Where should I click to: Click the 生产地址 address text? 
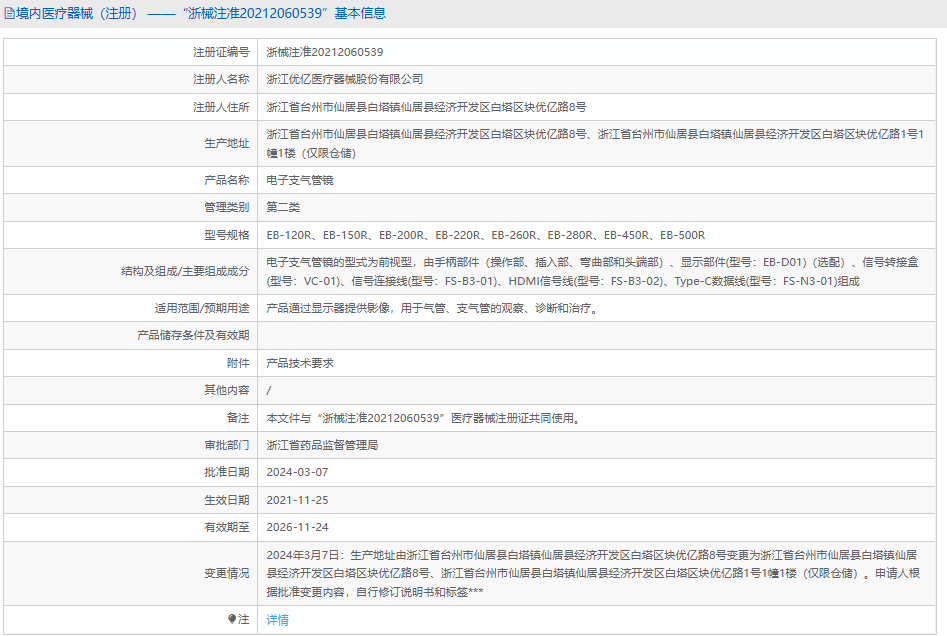(x=600, y=143)
